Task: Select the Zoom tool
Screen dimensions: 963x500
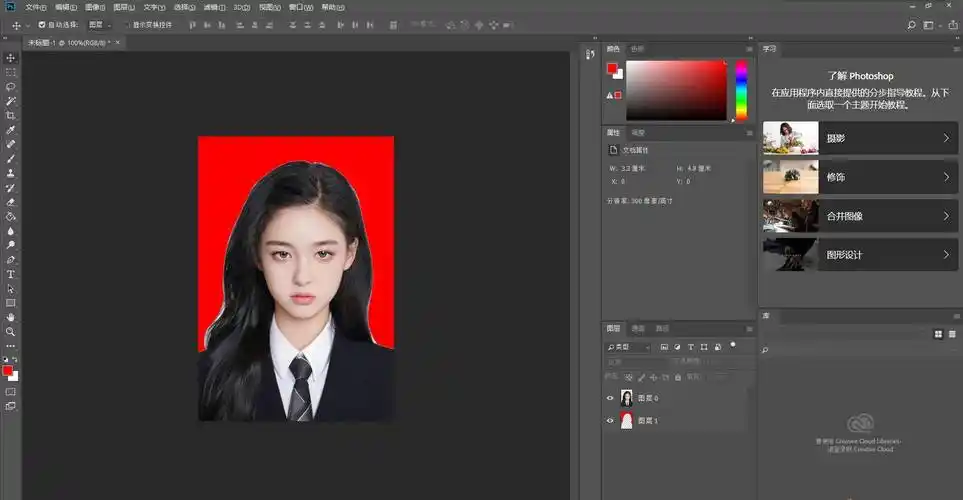Action: click(x=10, y=332)
